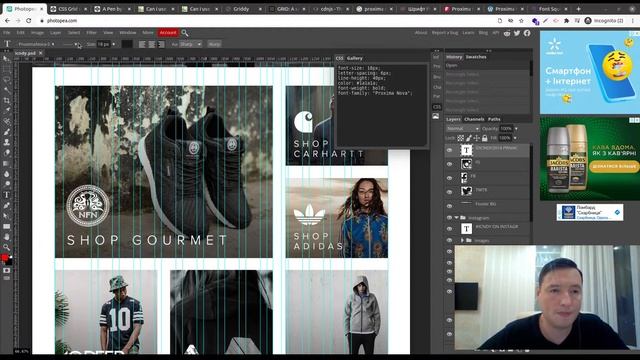Collapse the Instagram folder

(457, 218)
